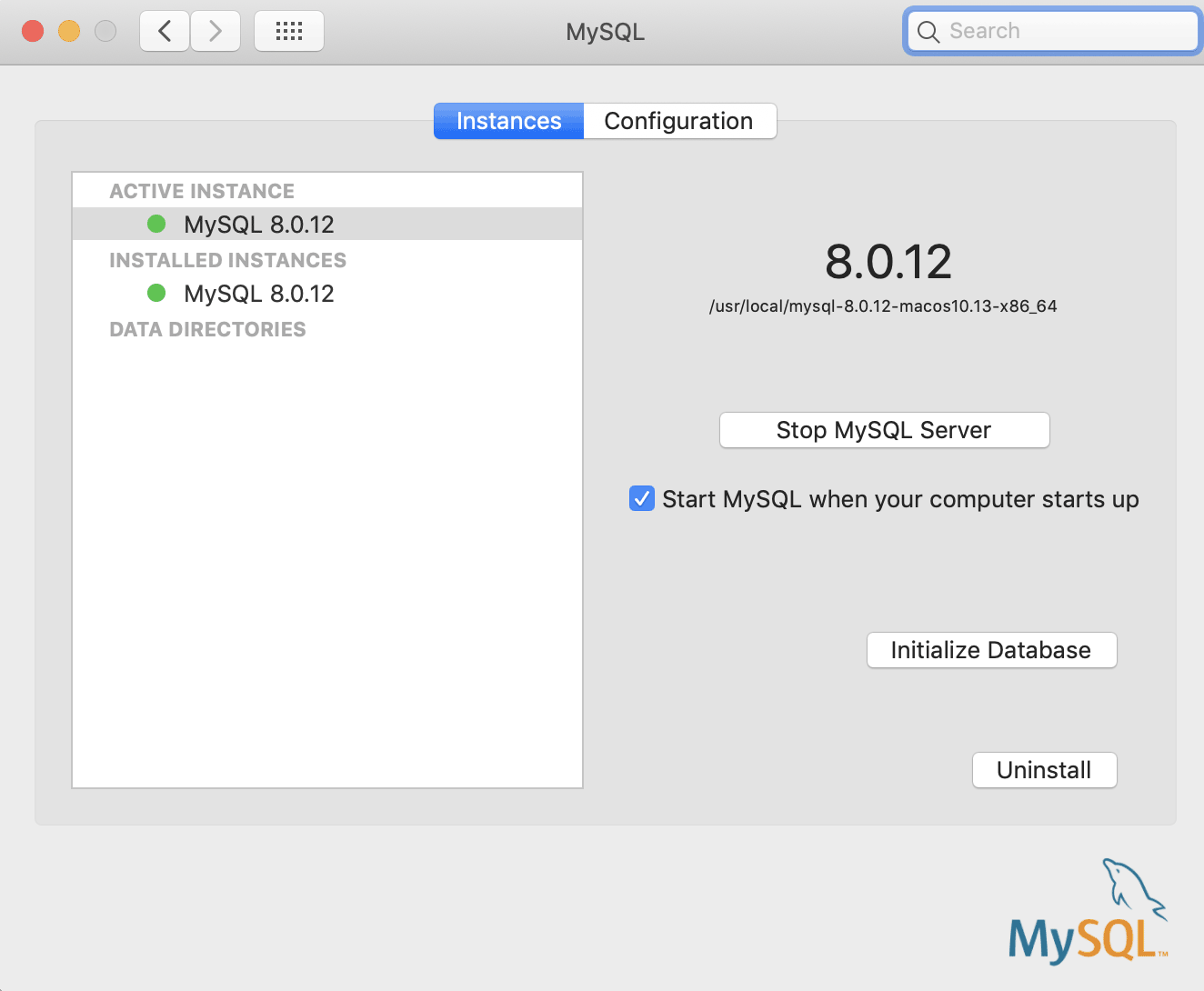Go forward with the right chevron button

point(216,32)
